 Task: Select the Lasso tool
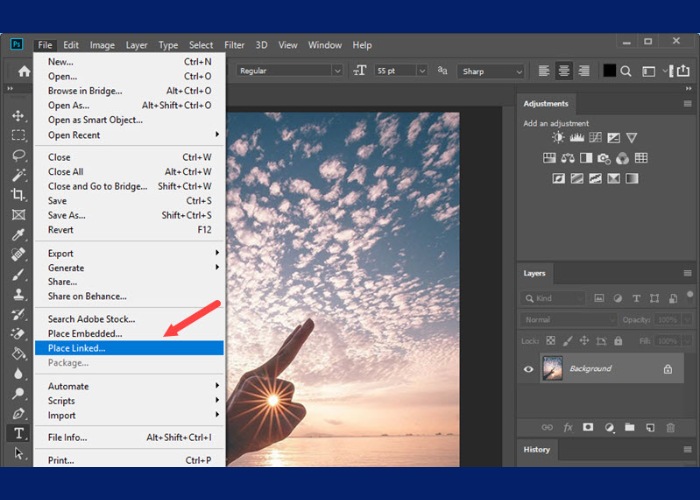pyautogui.click(x=18, y=155)
